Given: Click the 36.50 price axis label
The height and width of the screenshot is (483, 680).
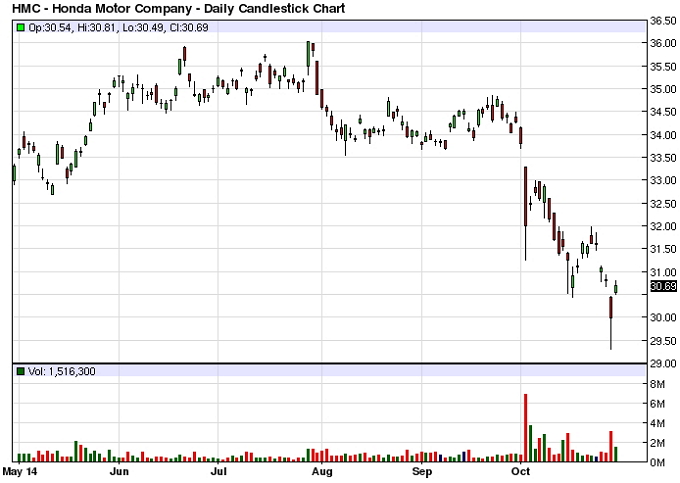Looking at the screenshot, I should coord(663,20).
